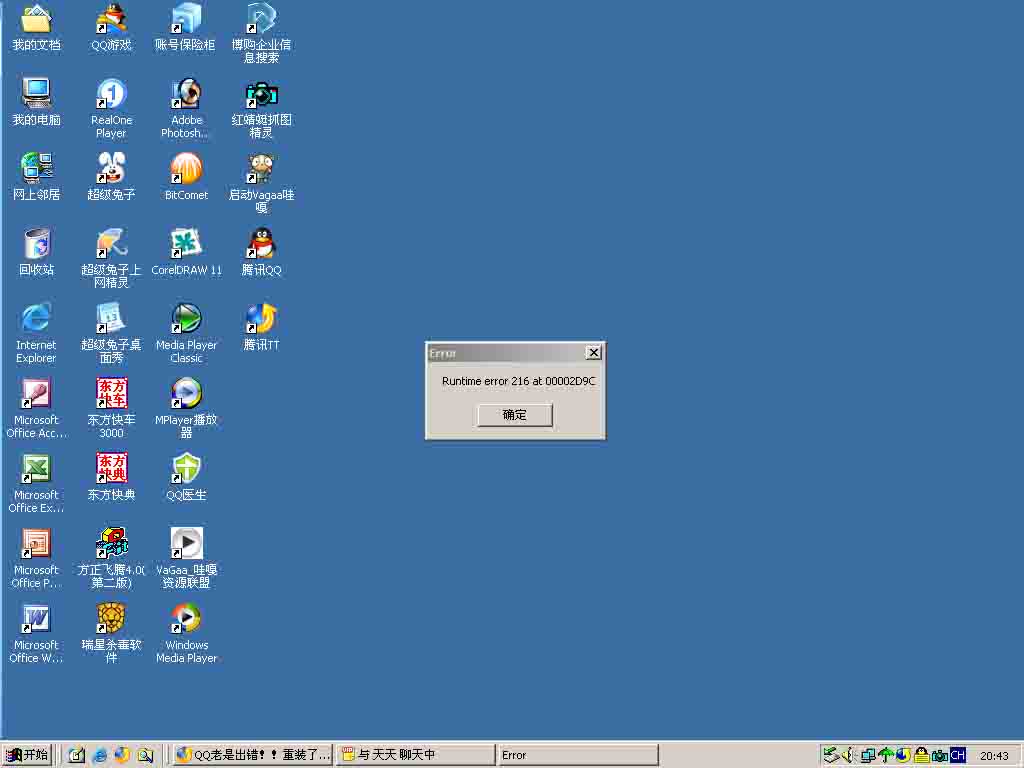Click the Error dialog title bar
The width and height of the screenshot is (1024, 768).
pos(506,353)
